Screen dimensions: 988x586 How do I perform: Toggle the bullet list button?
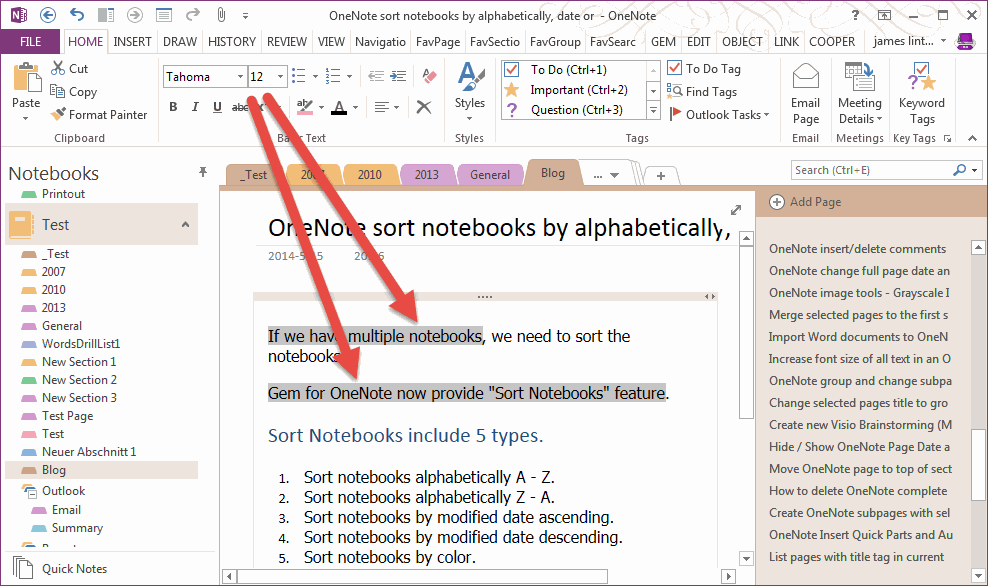[299, 76]
